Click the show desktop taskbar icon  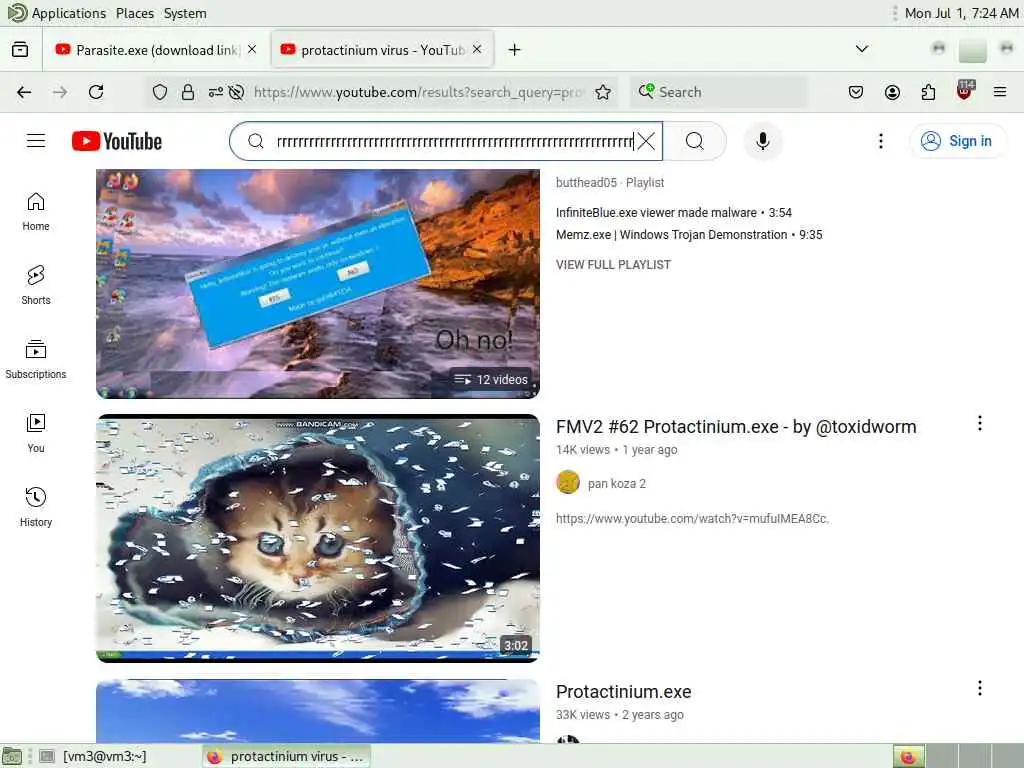pyautogui.click(x=12, y=756)
